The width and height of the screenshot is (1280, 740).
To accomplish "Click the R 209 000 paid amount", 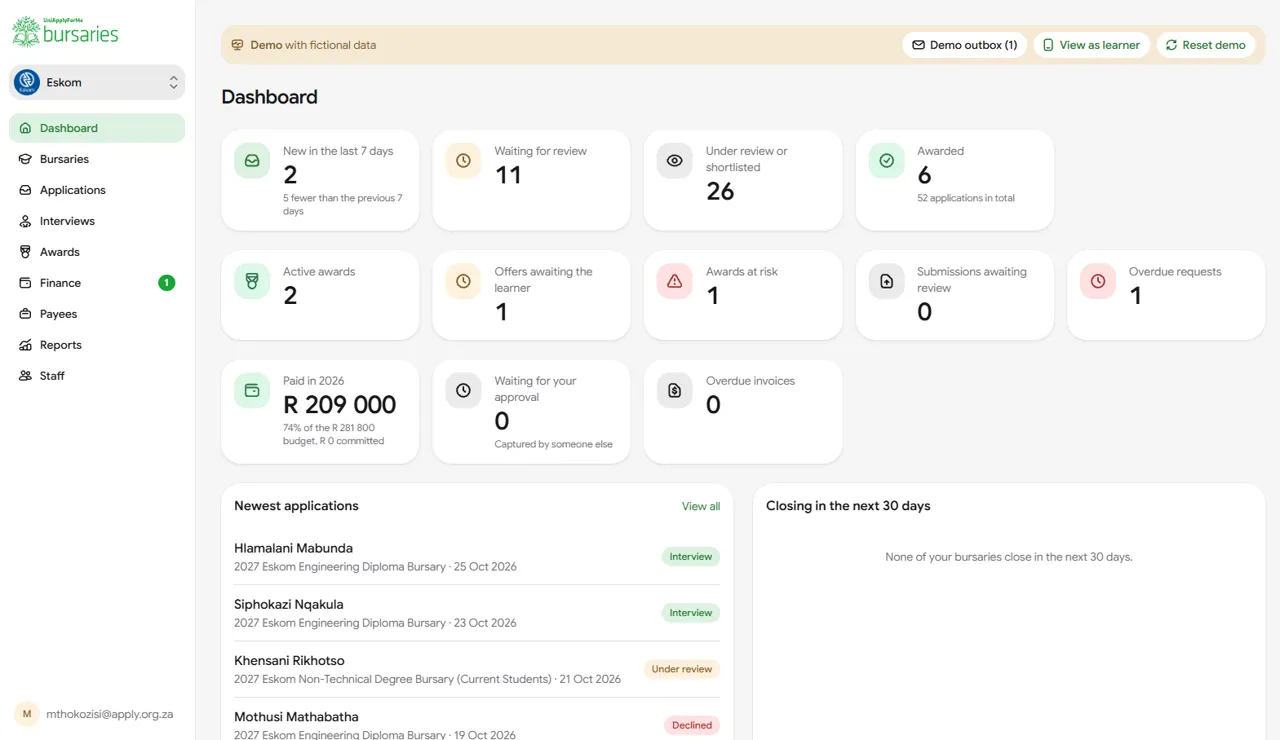I will (340, 405).
